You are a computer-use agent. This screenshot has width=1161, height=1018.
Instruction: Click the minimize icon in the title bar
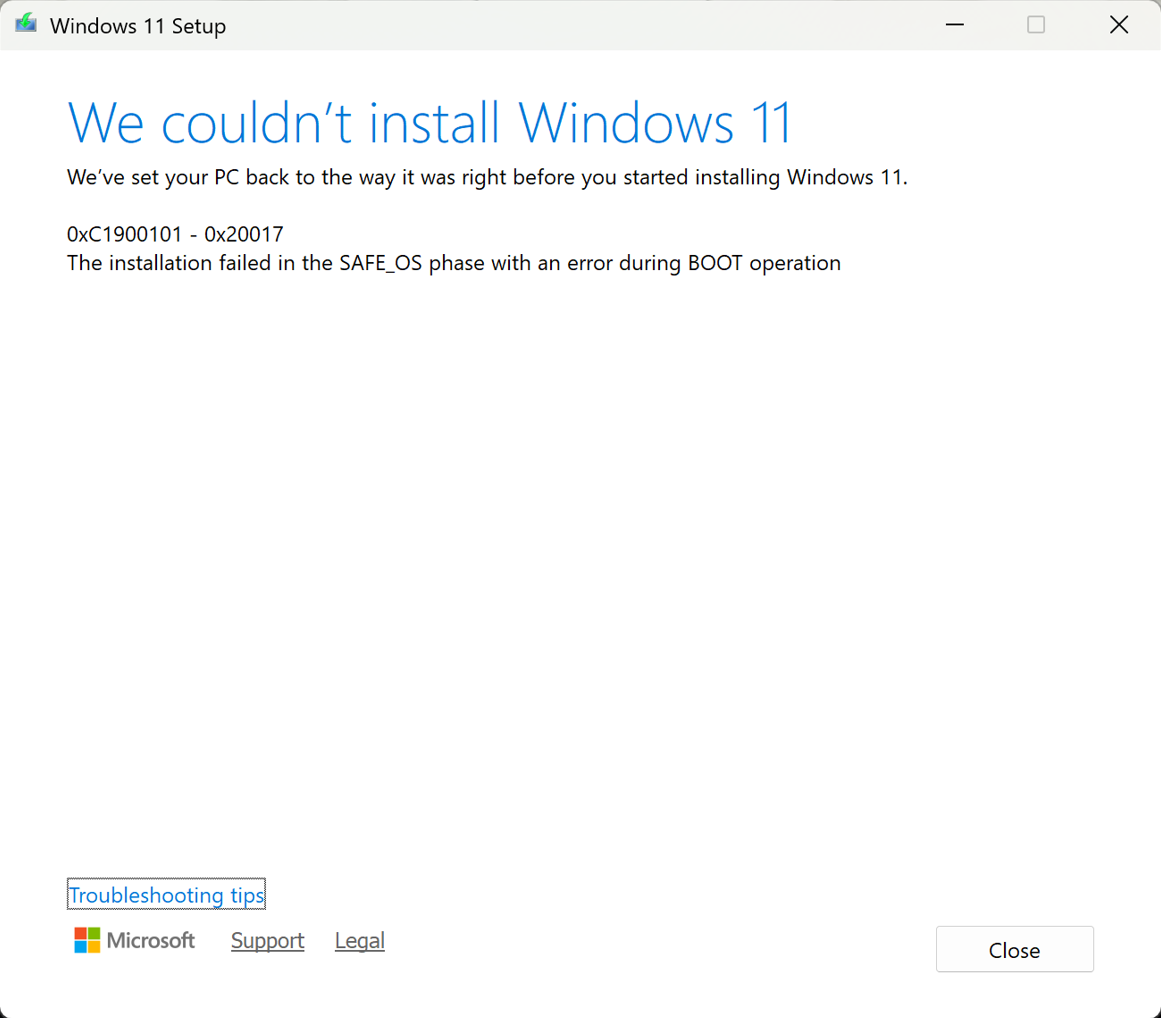(x=954, y=24)
